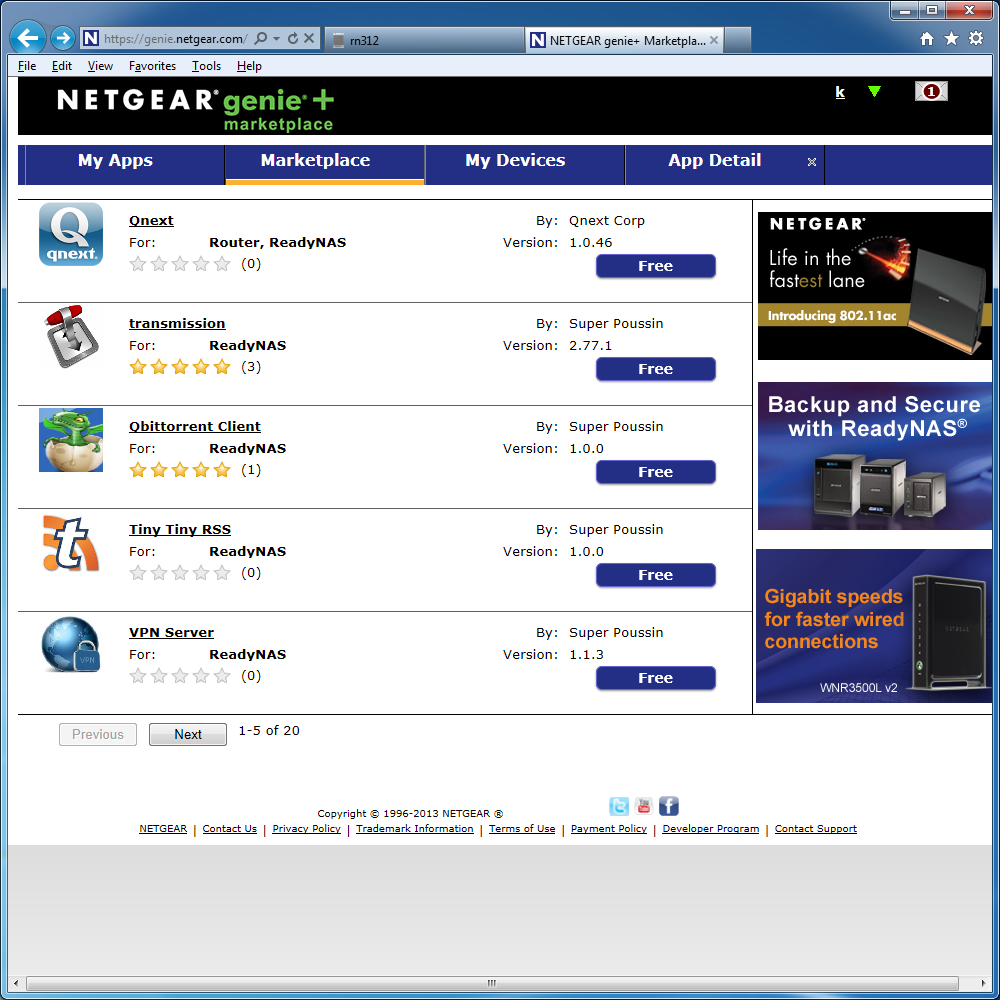This screenshot has width=1000, height=1000.
Task: Open the Favorites menu
Action: 152,66
